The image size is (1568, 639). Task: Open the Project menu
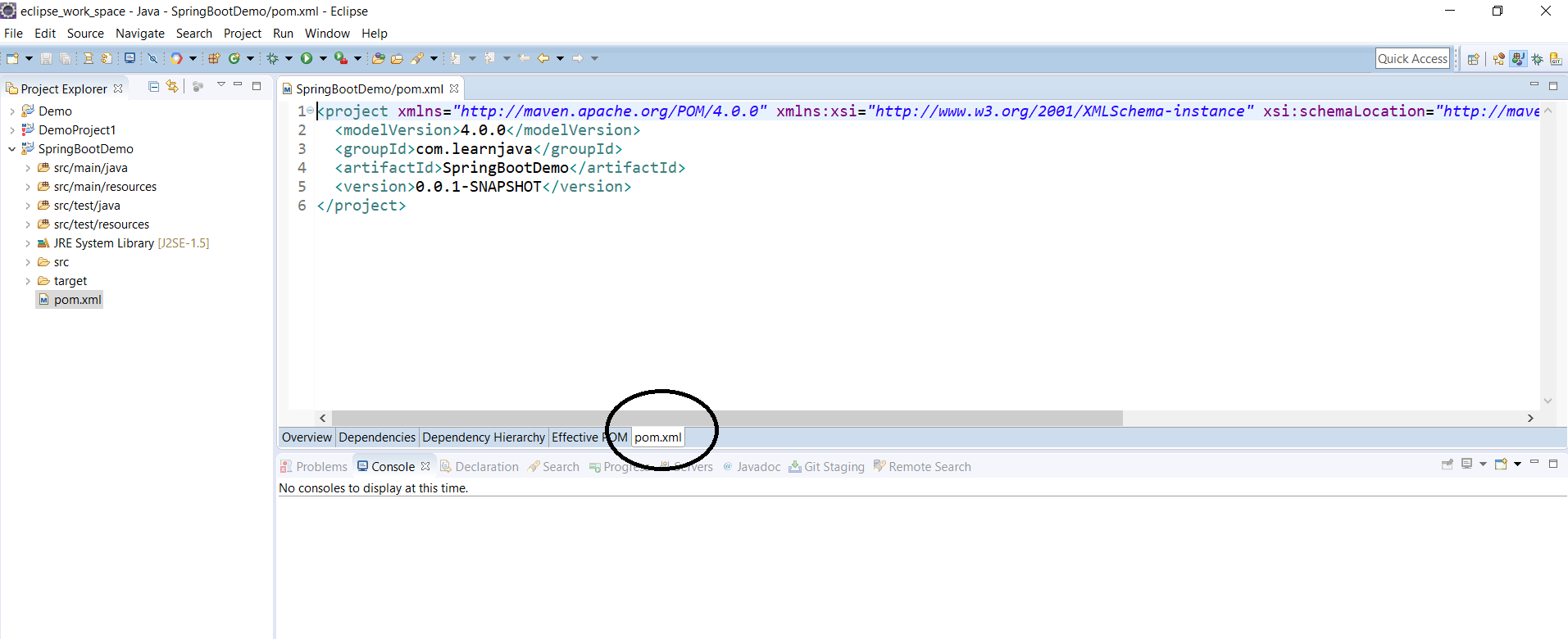243,34
